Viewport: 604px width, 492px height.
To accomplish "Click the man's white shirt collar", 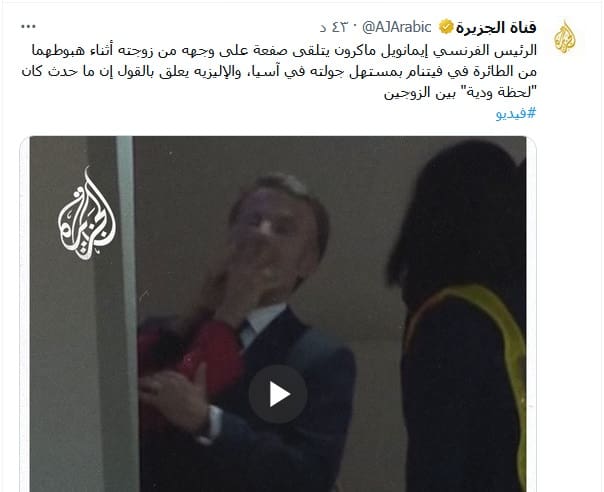I will (264, 322).
